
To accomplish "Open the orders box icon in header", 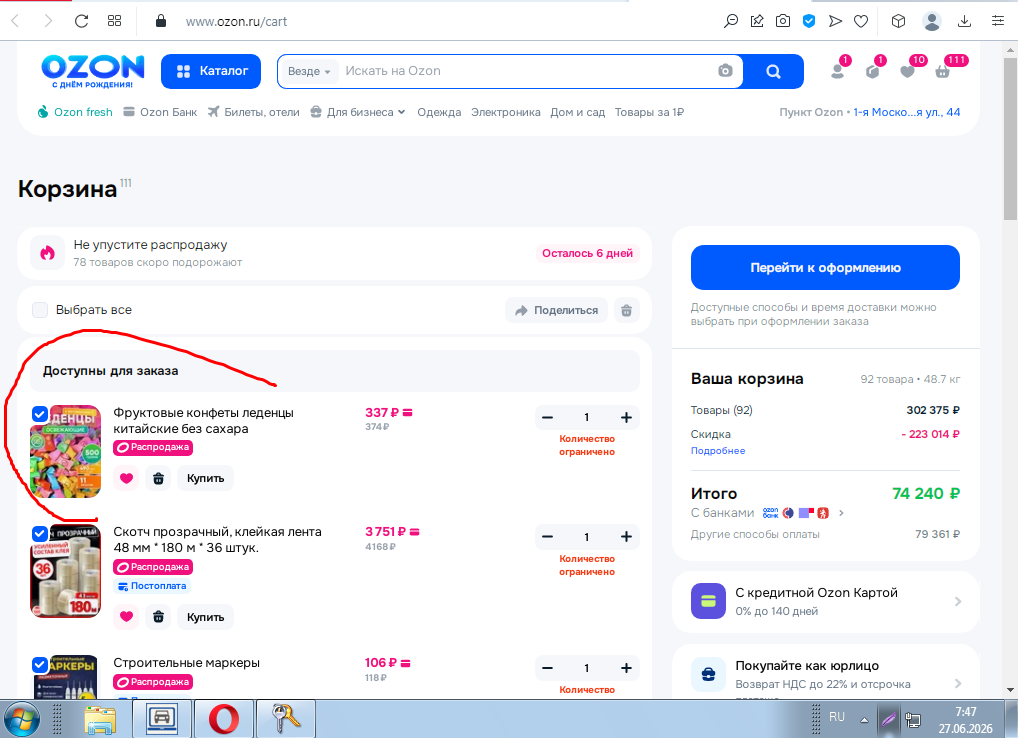I will click(x=873, y=71).
